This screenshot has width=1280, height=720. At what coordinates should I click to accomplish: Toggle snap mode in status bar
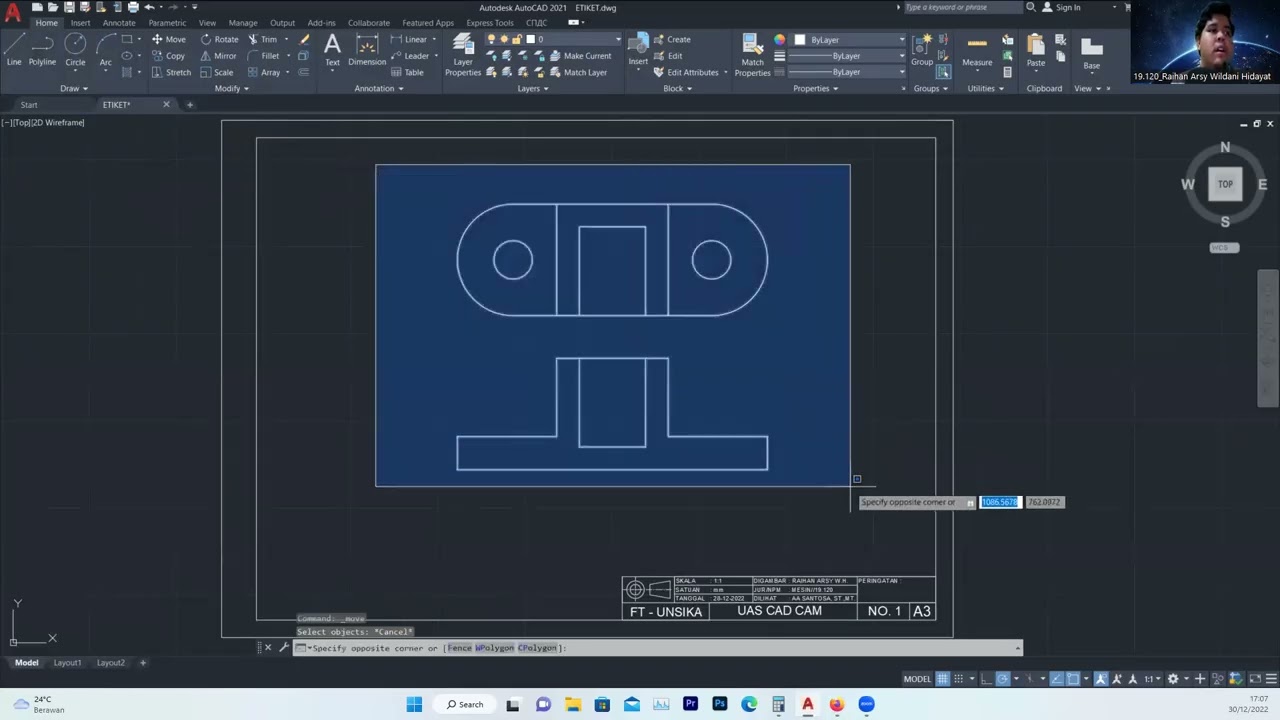959,679
